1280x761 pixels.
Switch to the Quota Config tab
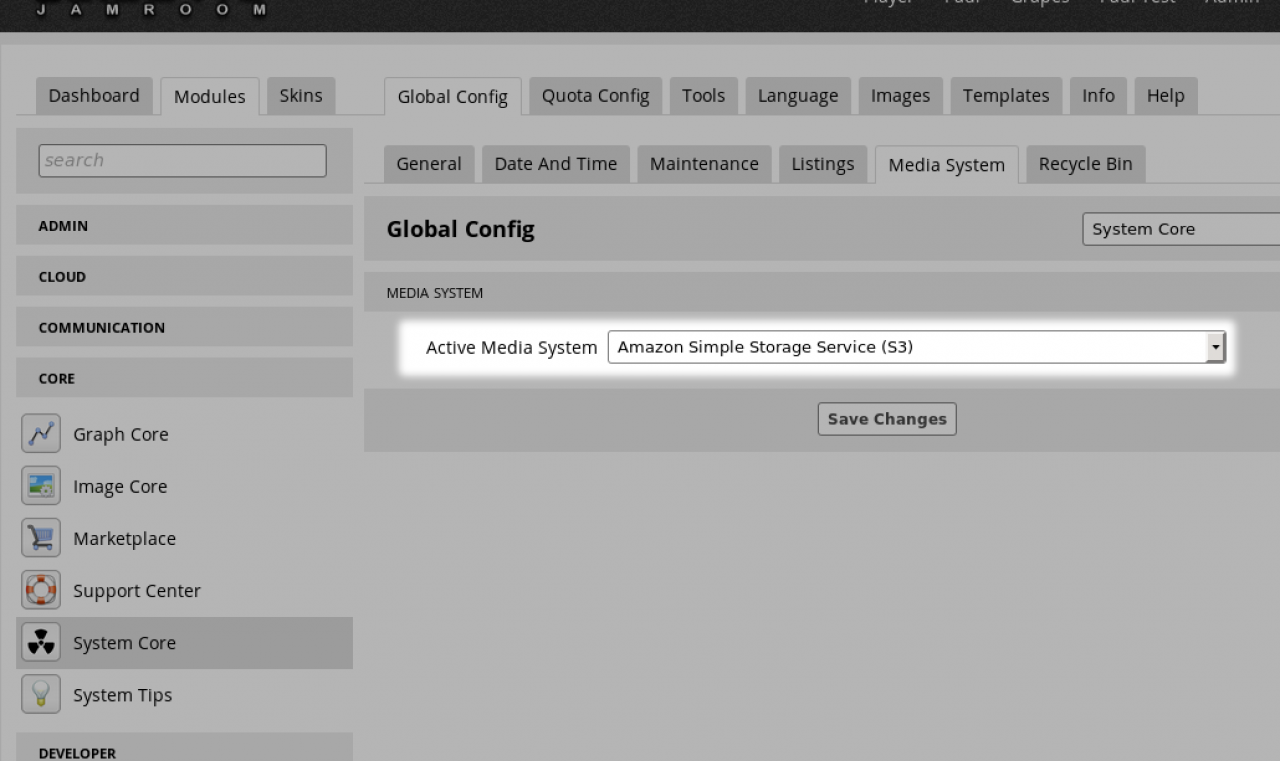tap(595, 96)
